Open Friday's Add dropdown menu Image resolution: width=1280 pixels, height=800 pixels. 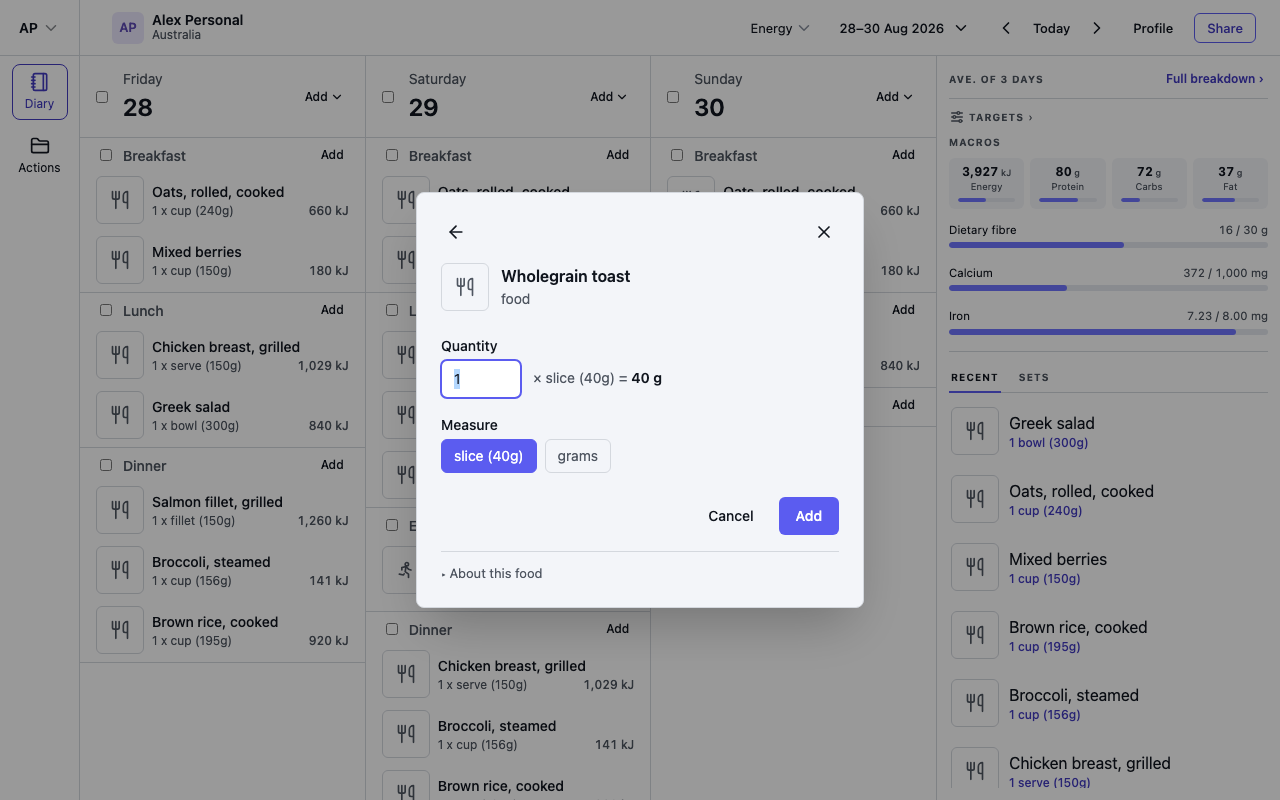pos(323,97)
